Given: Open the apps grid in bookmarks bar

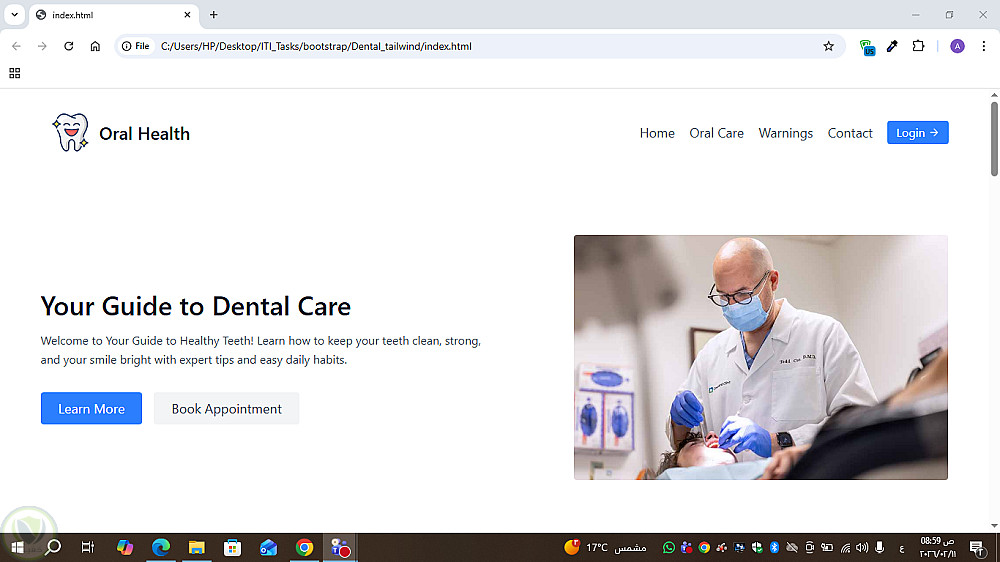Looking at the screenshot, I should (15, 73).
